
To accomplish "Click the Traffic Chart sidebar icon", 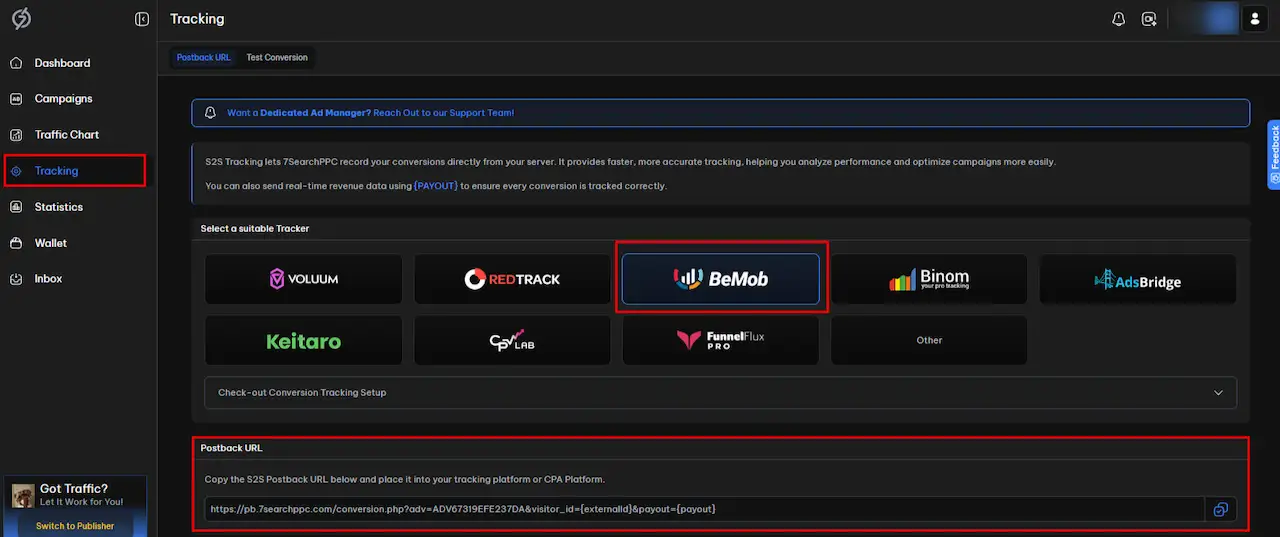I will point(16,135).
